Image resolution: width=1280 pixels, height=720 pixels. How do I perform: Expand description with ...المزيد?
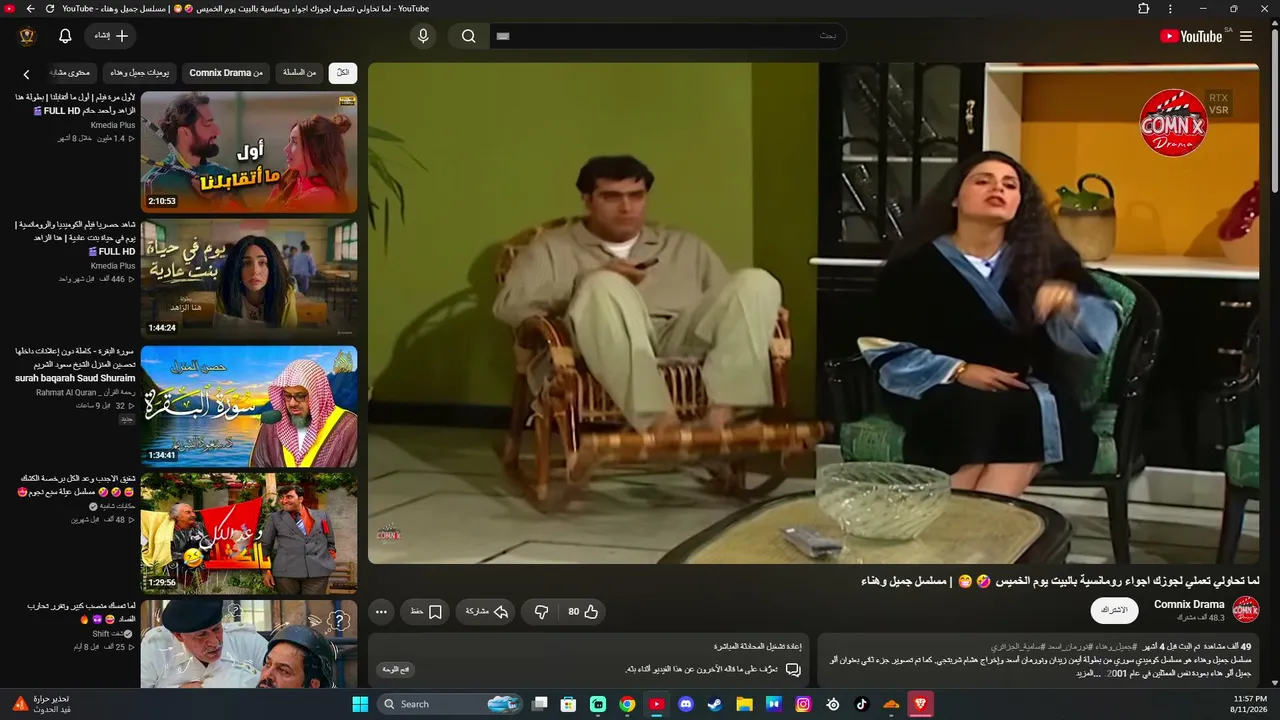(x=1087, y=674)
